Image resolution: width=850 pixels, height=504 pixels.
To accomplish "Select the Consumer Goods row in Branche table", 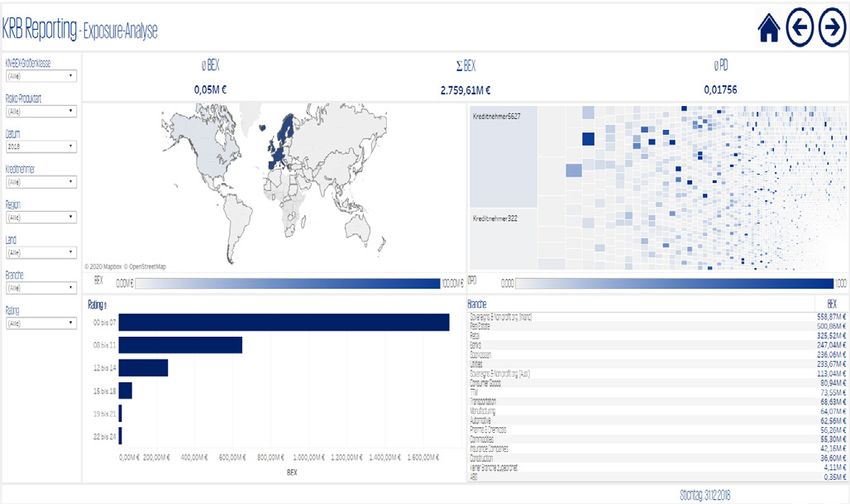I will tap(658, 383).
